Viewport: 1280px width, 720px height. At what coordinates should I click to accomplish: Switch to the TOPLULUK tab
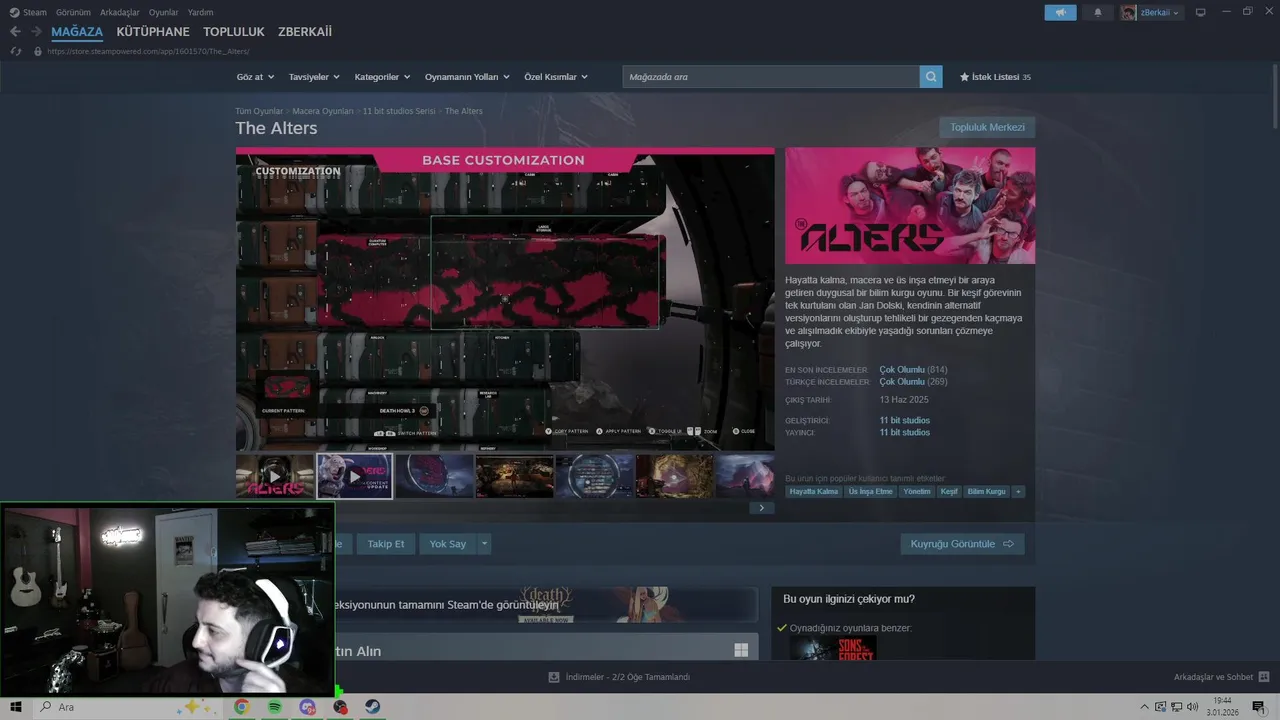pyautogui.click(x=234, y=32)
